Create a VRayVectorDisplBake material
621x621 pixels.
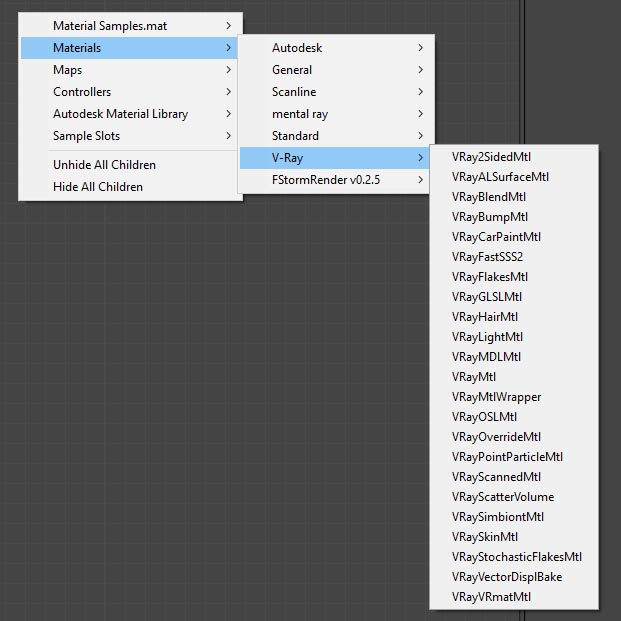514,577
